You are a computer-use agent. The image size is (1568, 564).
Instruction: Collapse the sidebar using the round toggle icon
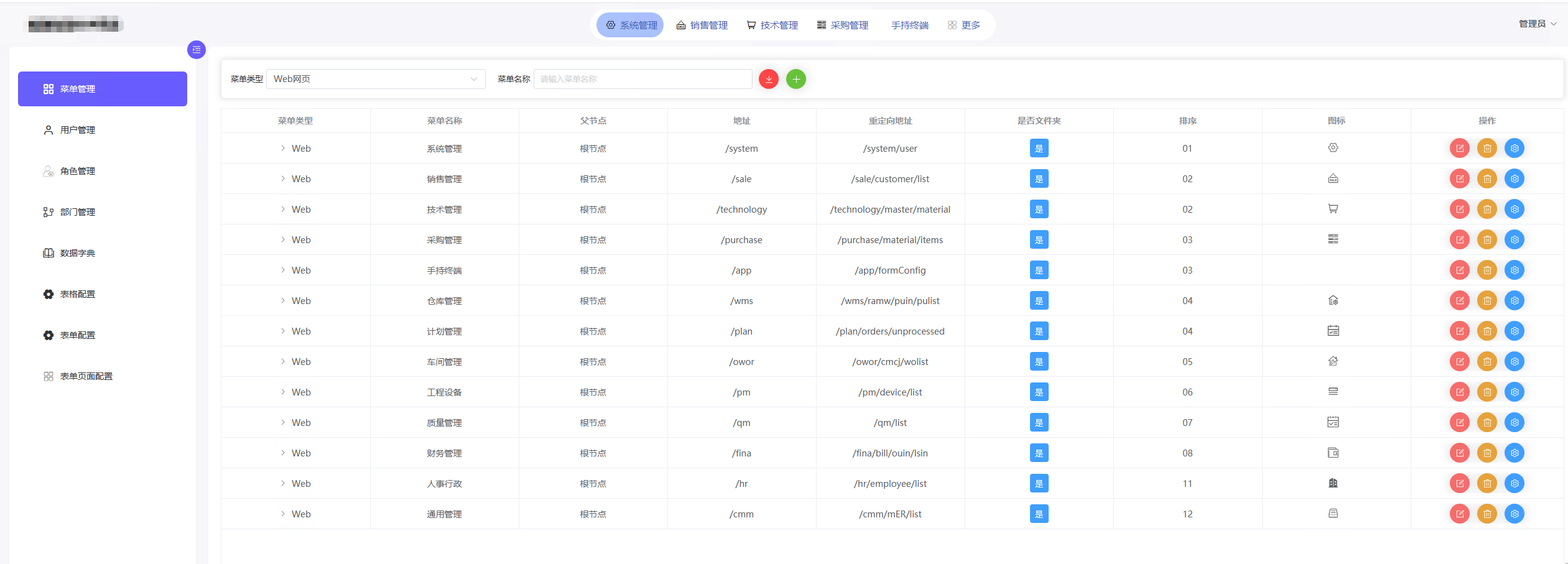[x=197, y=50]
